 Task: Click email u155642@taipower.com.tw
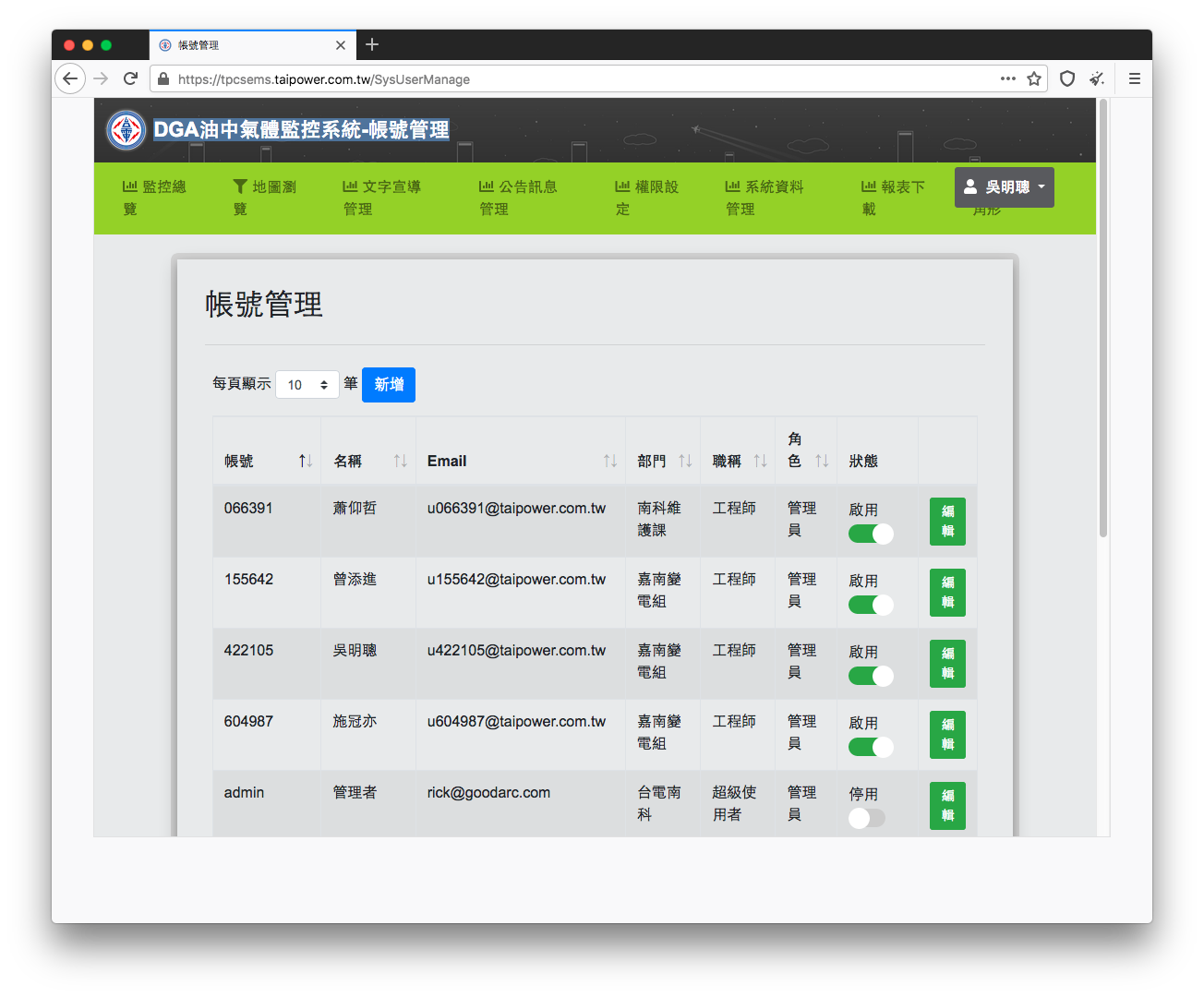click(x=516, y=579)
